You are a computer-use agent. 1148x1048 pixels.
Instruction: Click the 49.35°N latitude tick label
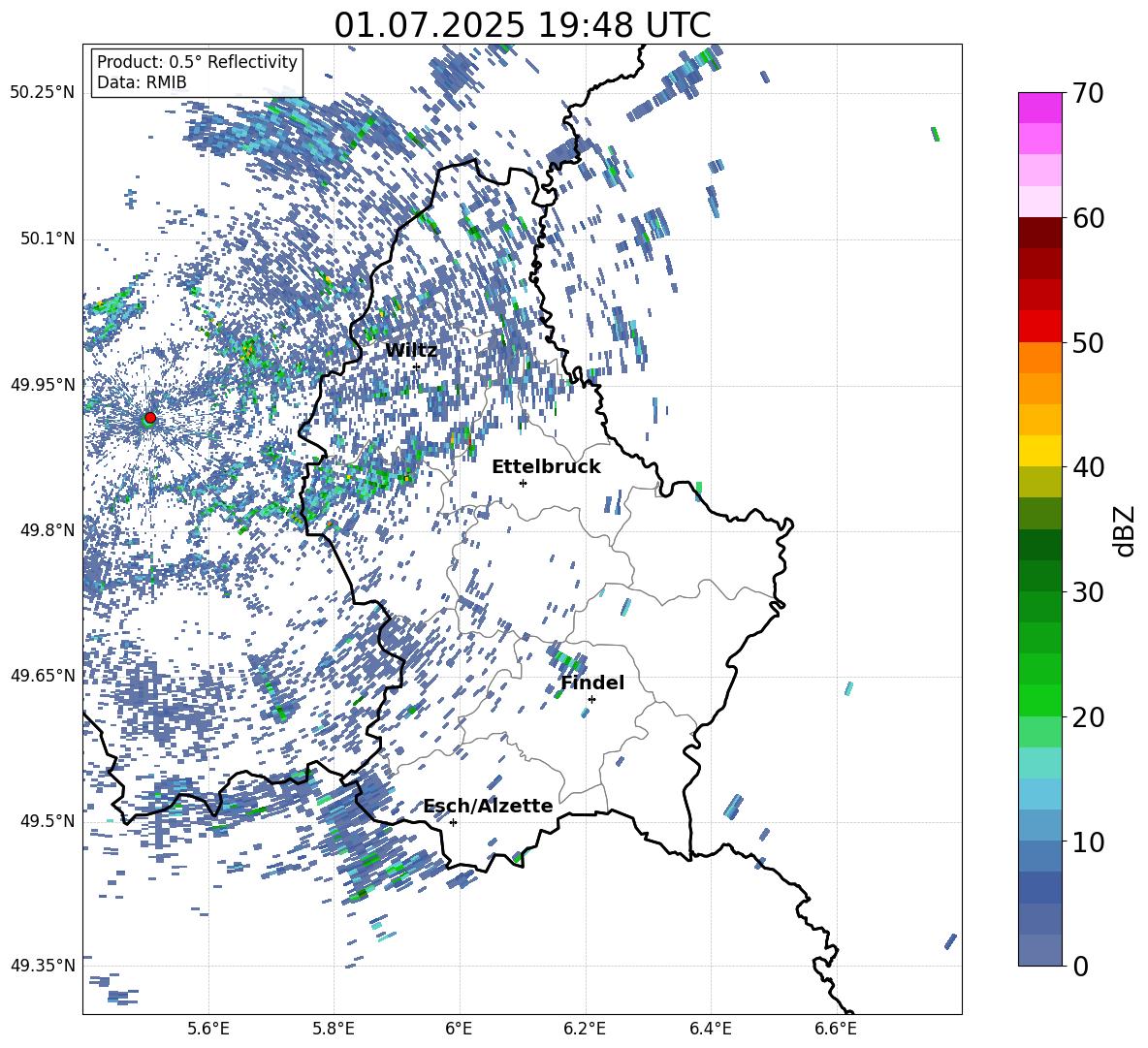pyautogui.click(x=43, y=966)
